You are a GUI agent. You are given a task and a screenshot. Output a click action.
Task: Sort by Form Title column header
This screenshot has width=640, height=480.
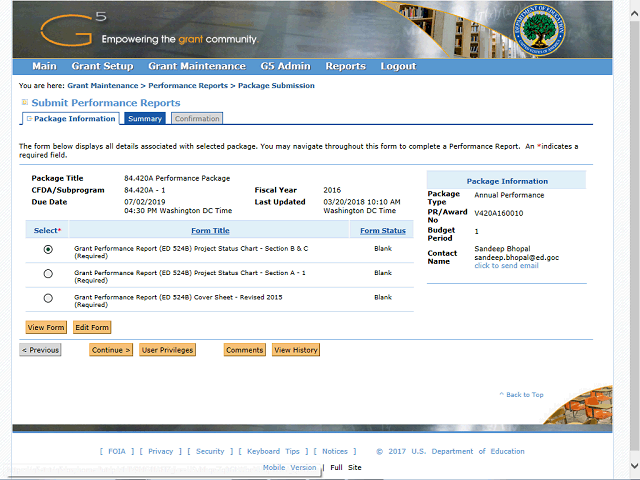click(x=210, y=231)
